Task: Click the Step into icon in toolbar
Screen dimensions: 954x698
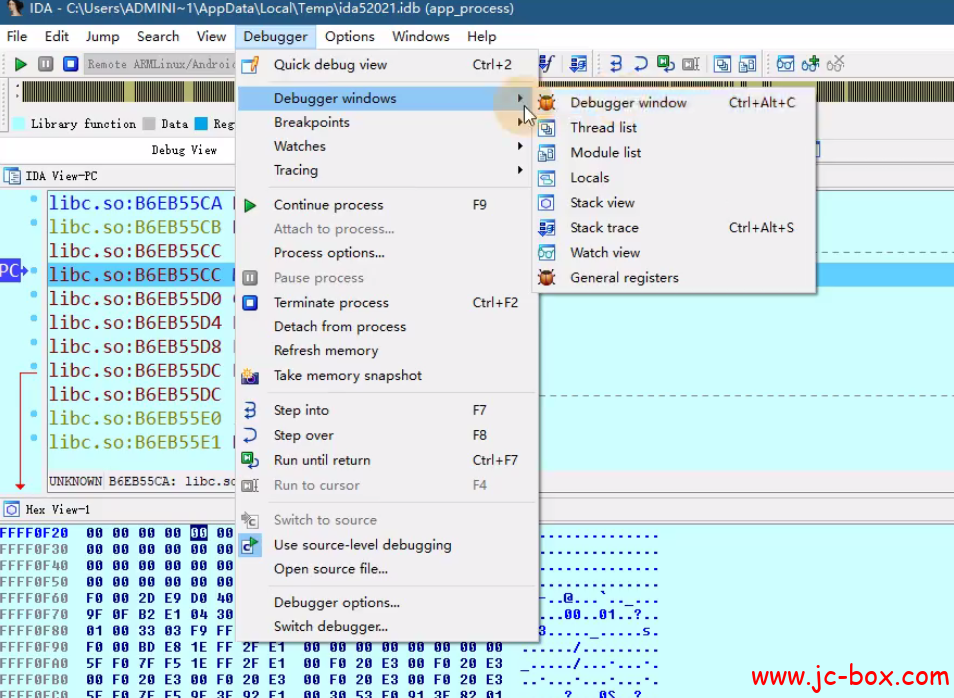Action: 616,64
